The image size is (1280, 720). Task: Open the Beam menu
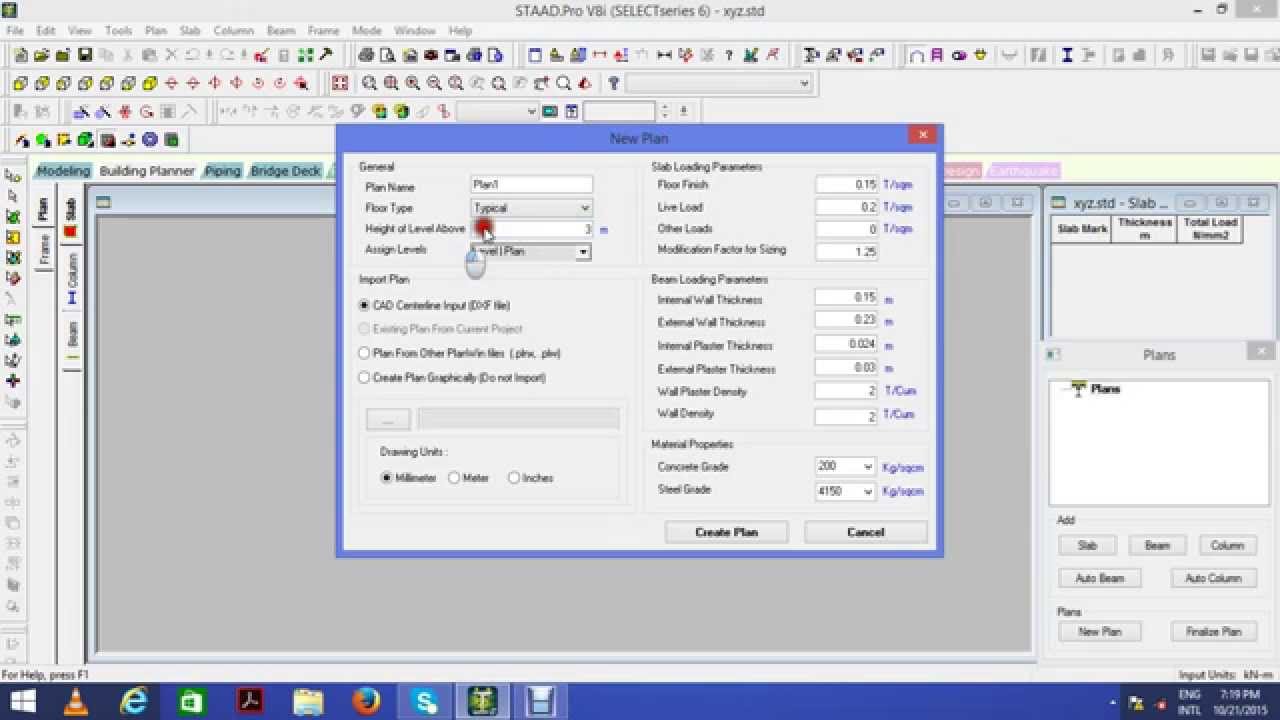click(281, 31)
